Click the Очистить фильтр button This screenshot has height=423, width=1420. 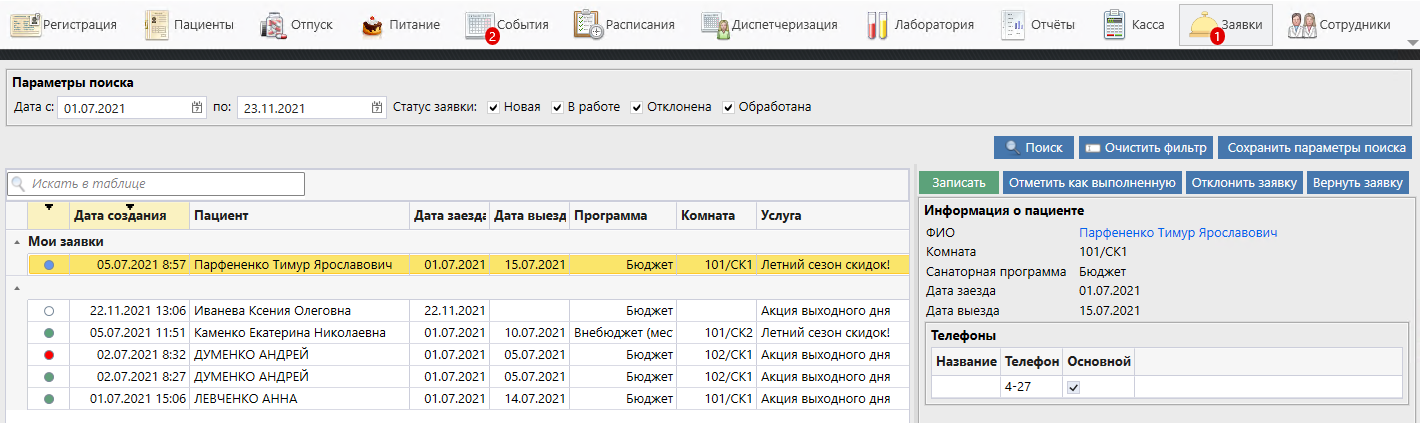[1146, 147]
